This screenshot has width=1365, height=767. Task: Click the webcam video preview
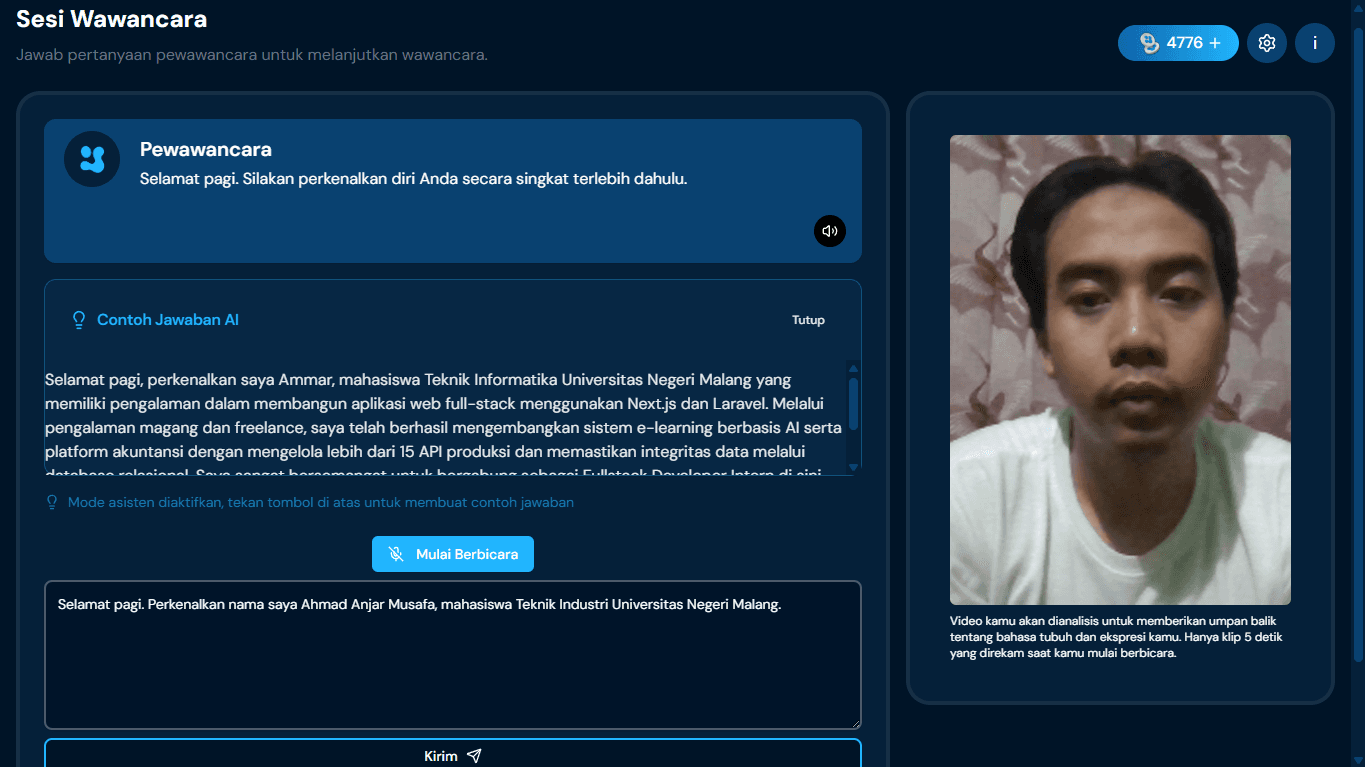coord(1120,370)
